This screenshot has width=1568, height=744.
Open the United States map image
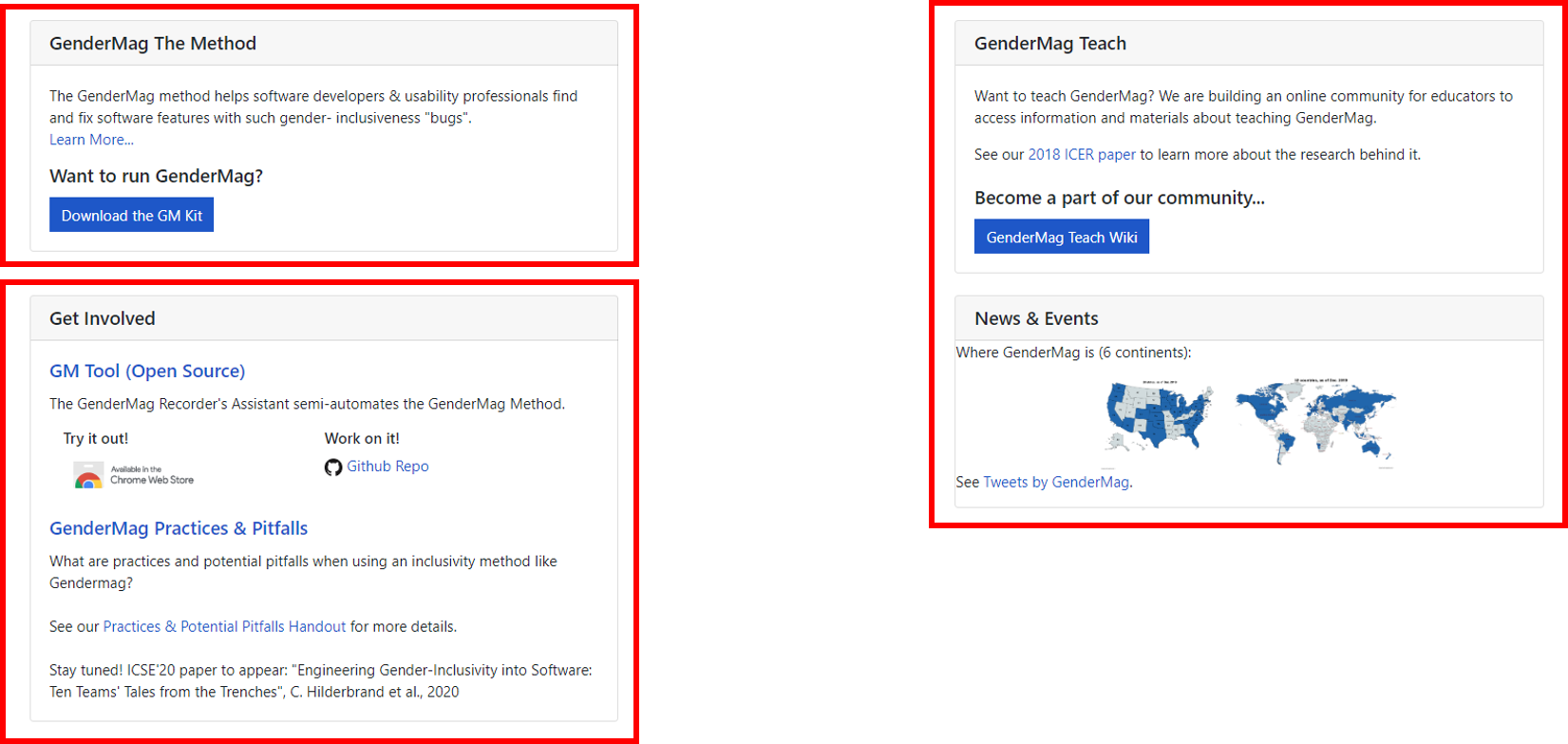(x=1160, y=416)
